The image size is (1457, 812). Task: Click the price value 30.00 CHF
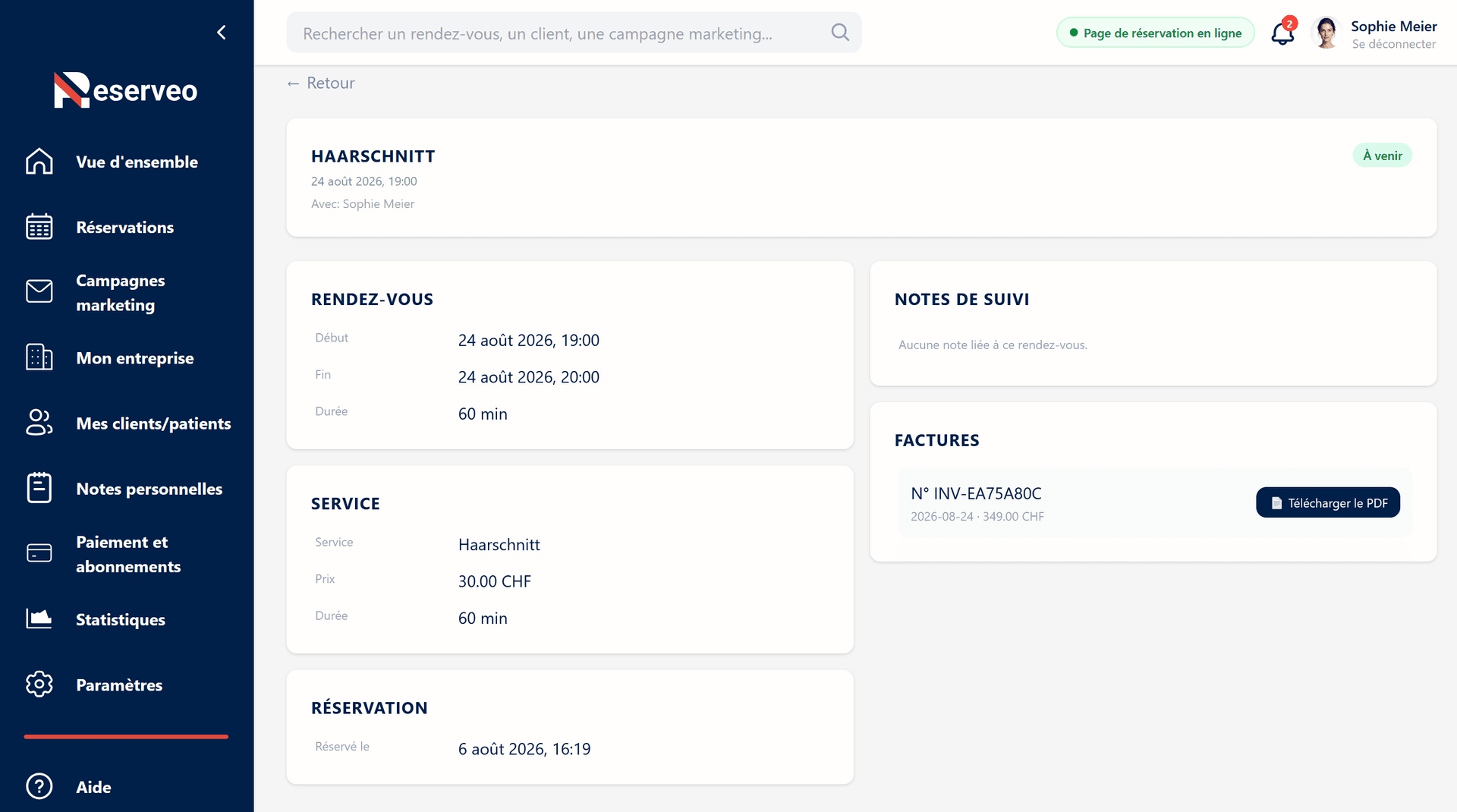point(495,581)
